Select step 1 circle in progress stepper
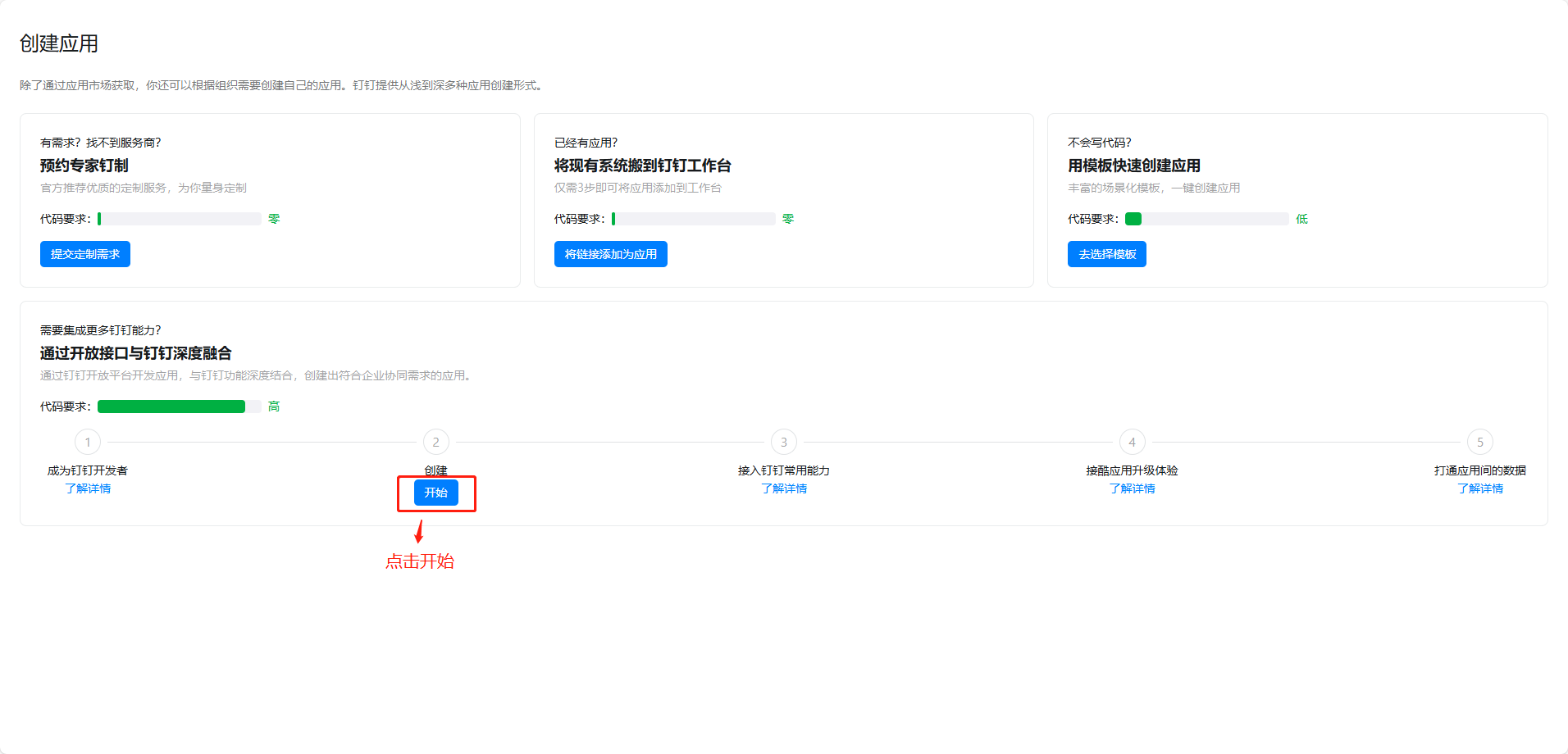The image size is (1568, 754). 88,442
